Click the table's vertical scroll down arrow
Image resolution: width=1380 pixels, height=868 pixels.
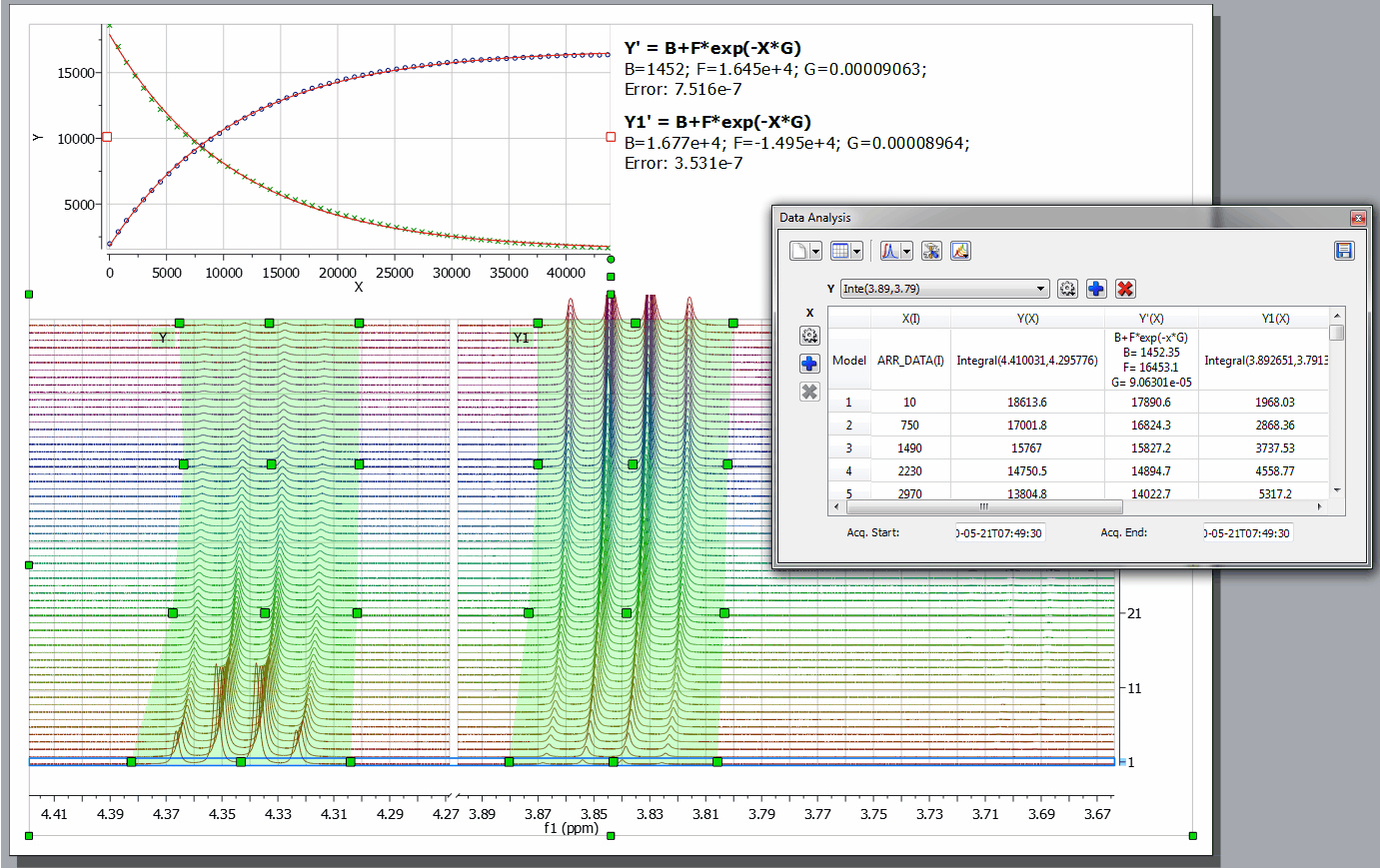(1337, 490)
